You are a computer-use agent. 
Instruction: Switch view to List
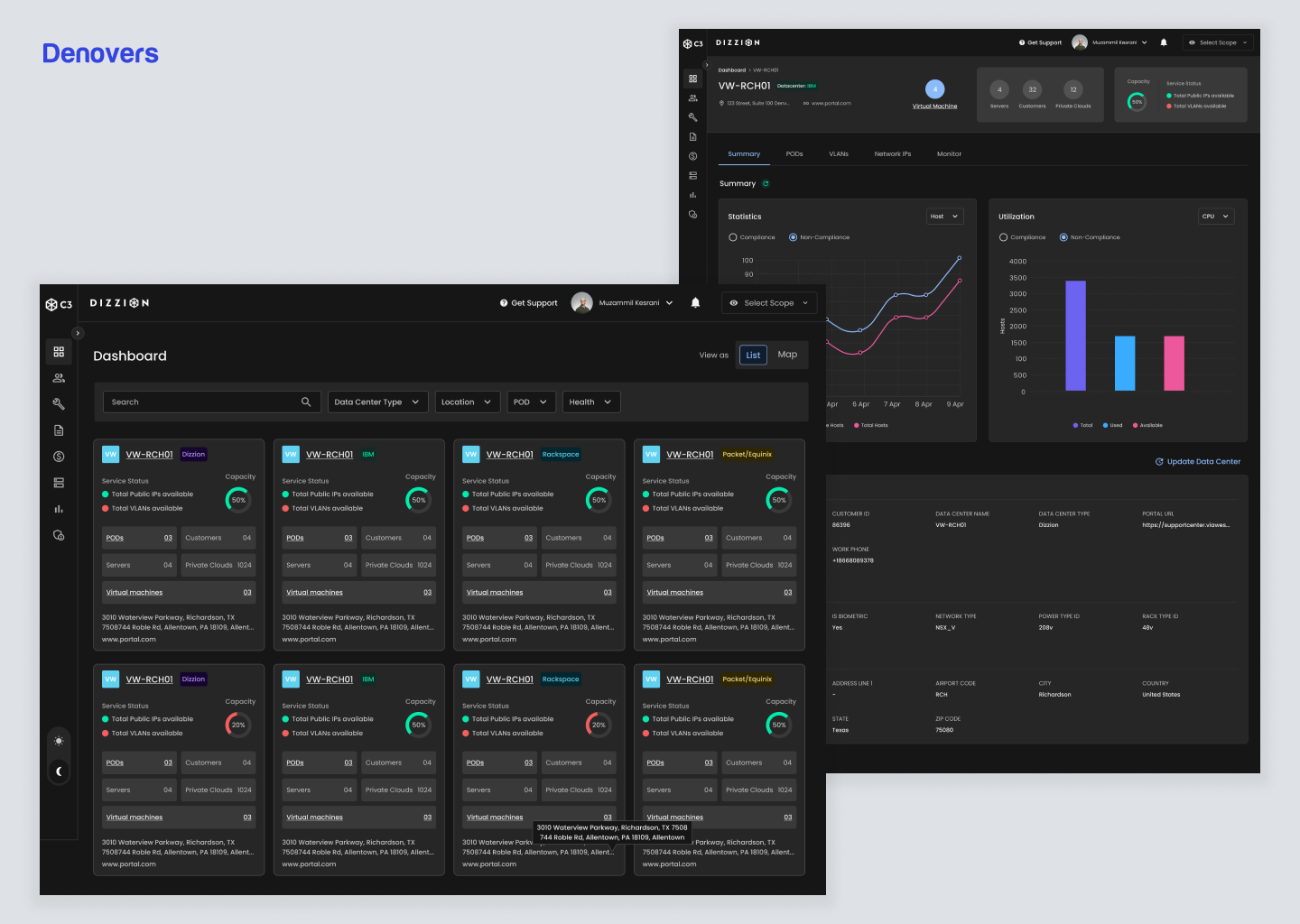(753, 356)
